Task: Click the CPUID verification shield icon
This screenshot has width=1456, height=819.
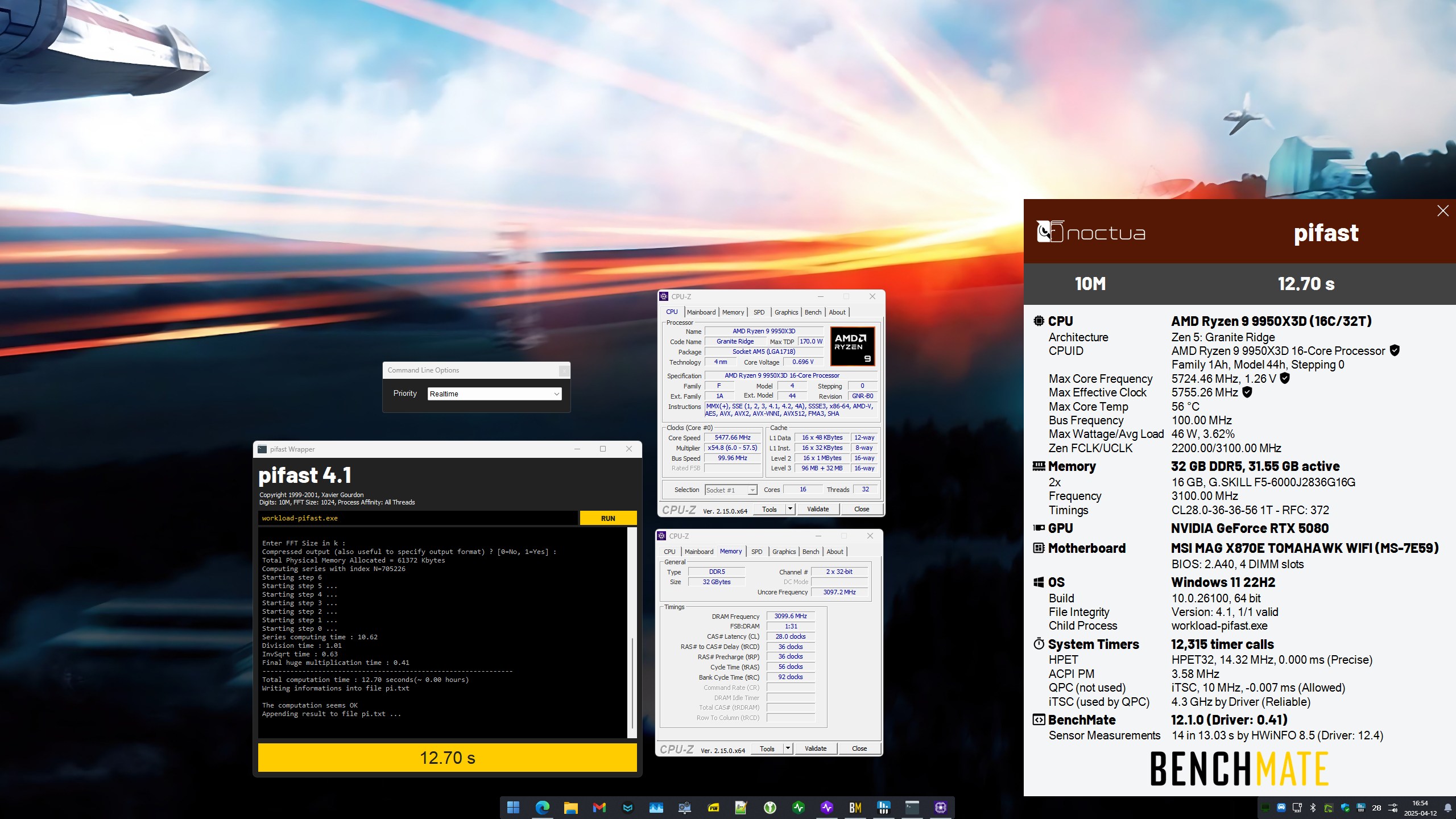Action: pos(1395,350)
